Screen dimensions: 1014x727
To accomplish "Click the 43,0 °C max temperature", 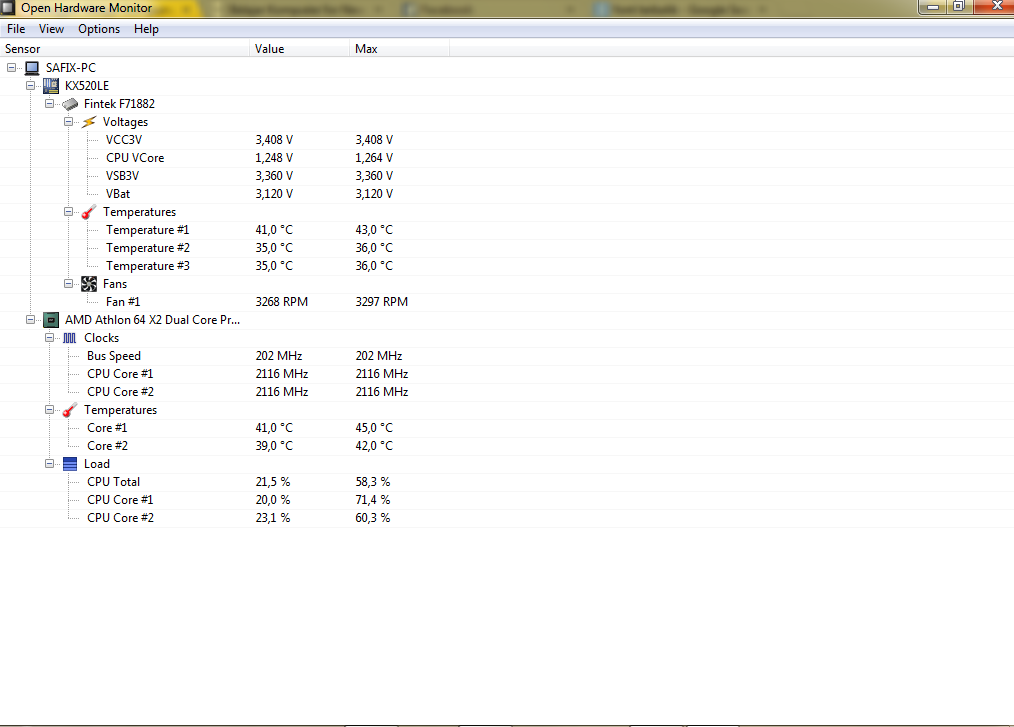I will tap(374, 230).
